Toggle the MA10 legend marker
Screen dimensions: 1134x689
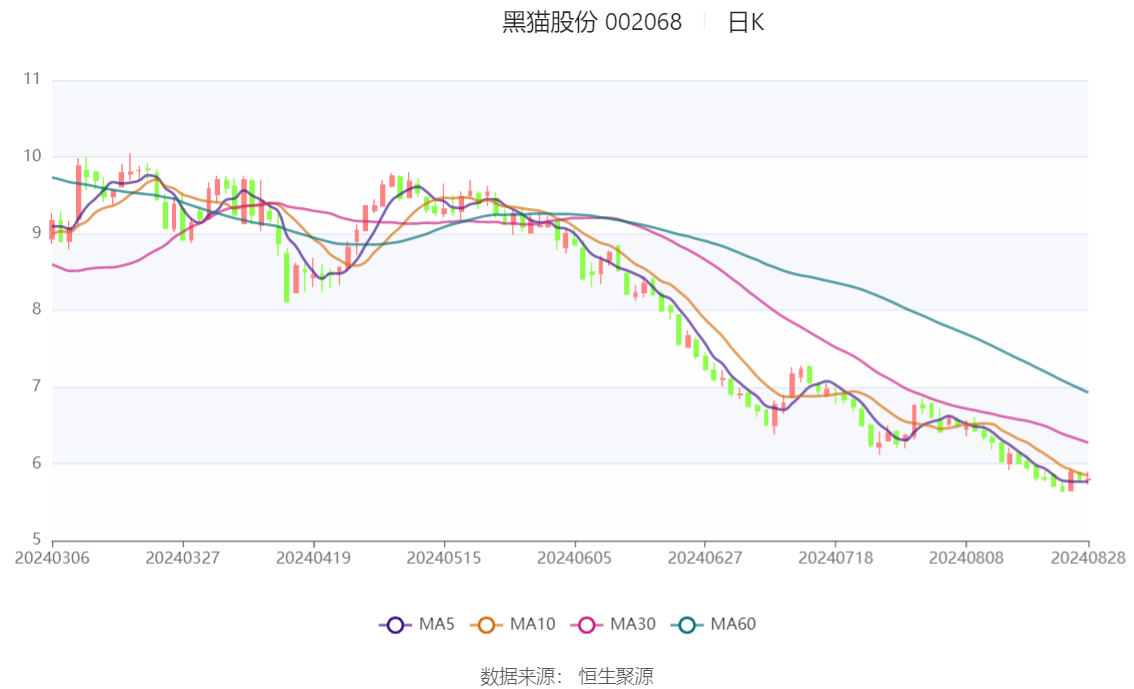[x=486, y=625]
